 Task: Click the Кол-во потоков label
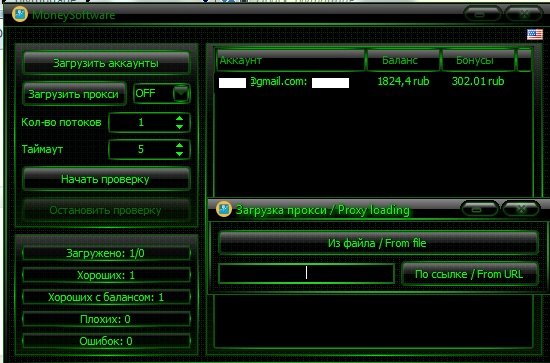pos(61,122)
